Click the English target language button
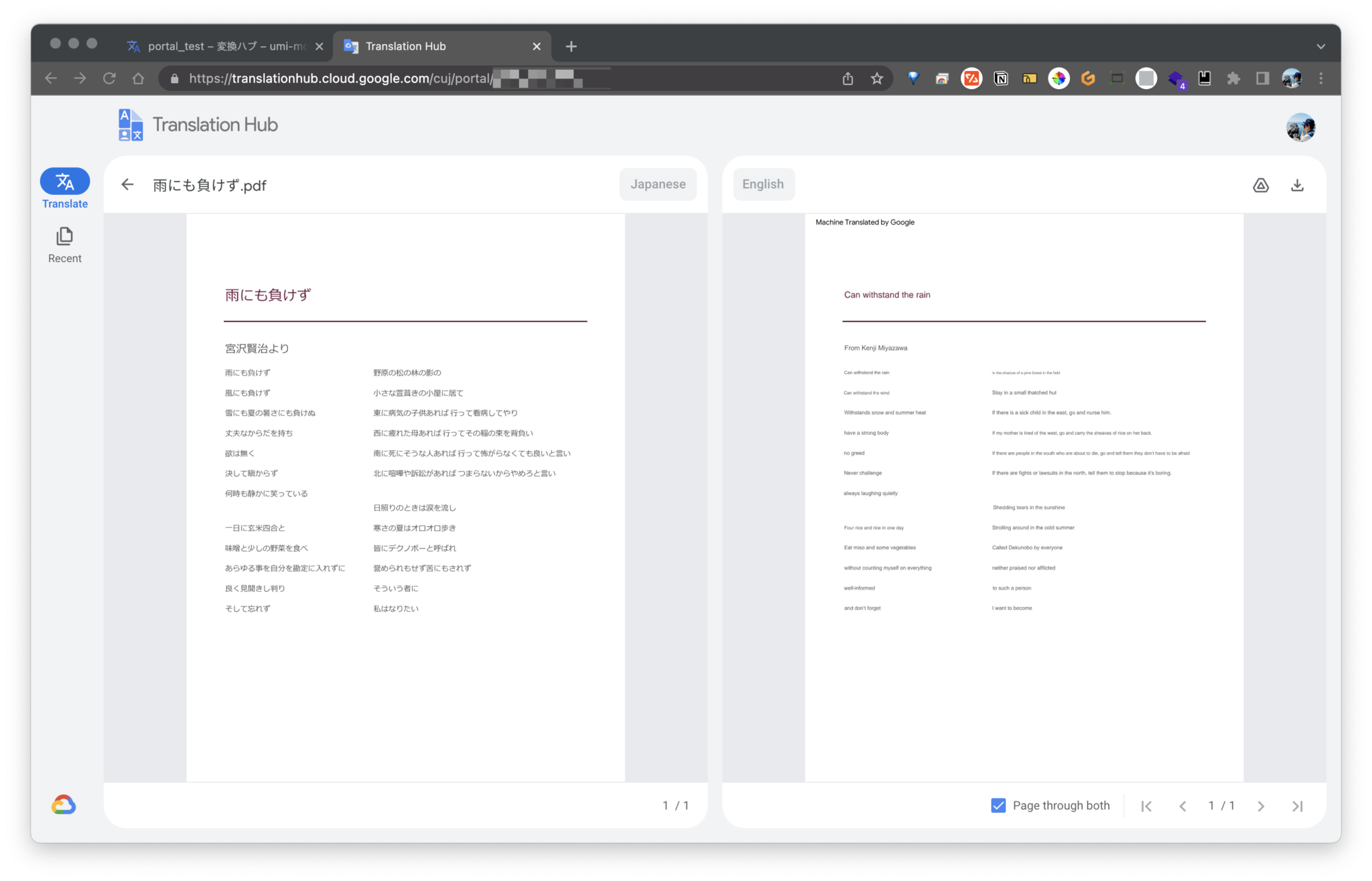The width and height of the screenshot is (1372, 881). pyautogui.click(x=763, y=184)
